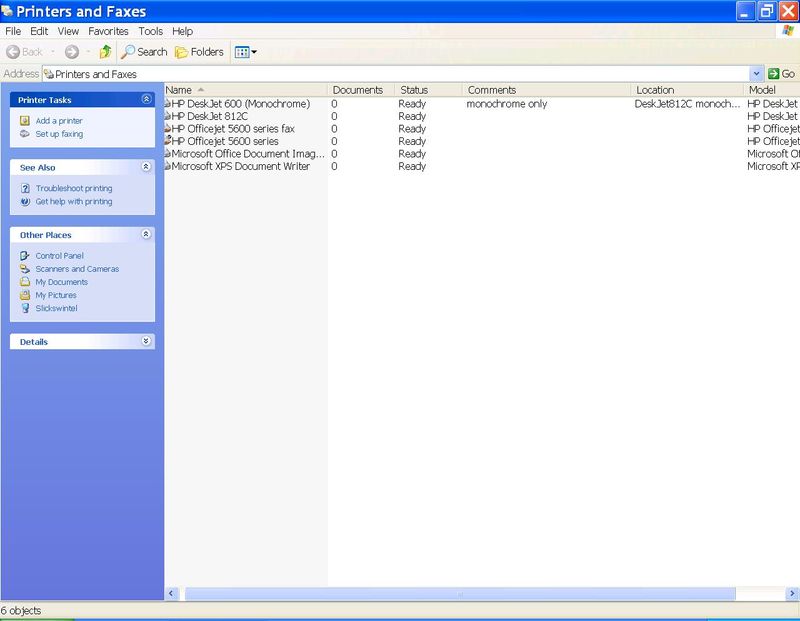This screenshot has width=800, height=621.
Task: Sort by the Documents column header
Action: [x=361, y=90]
